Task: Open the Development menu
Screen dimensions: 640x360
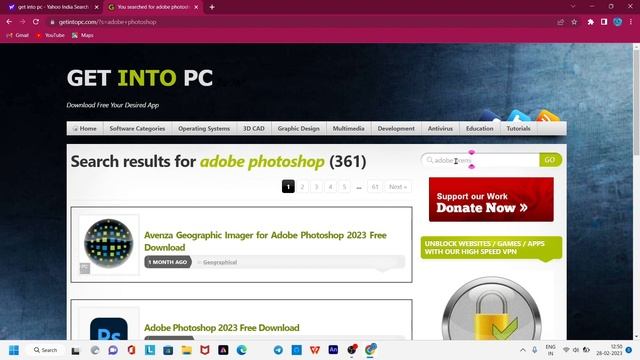Action: pos(396,128)
